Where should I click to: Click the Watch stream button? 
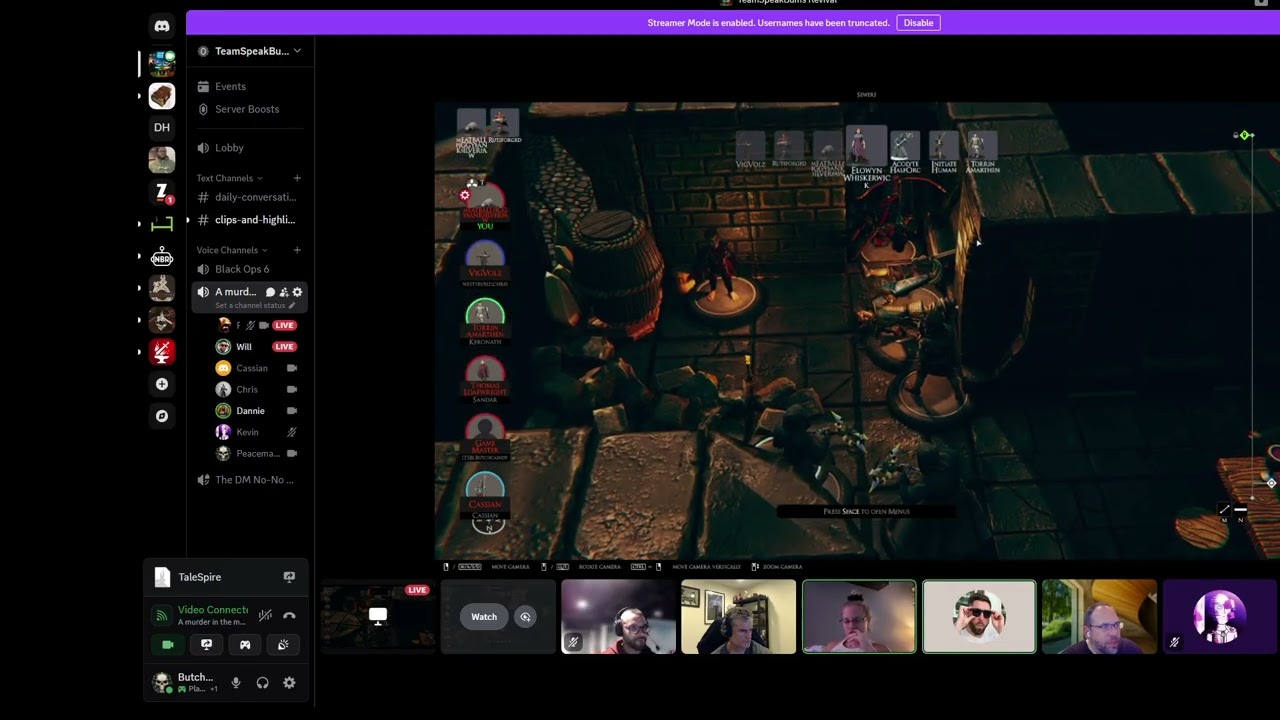click(484, 617)
